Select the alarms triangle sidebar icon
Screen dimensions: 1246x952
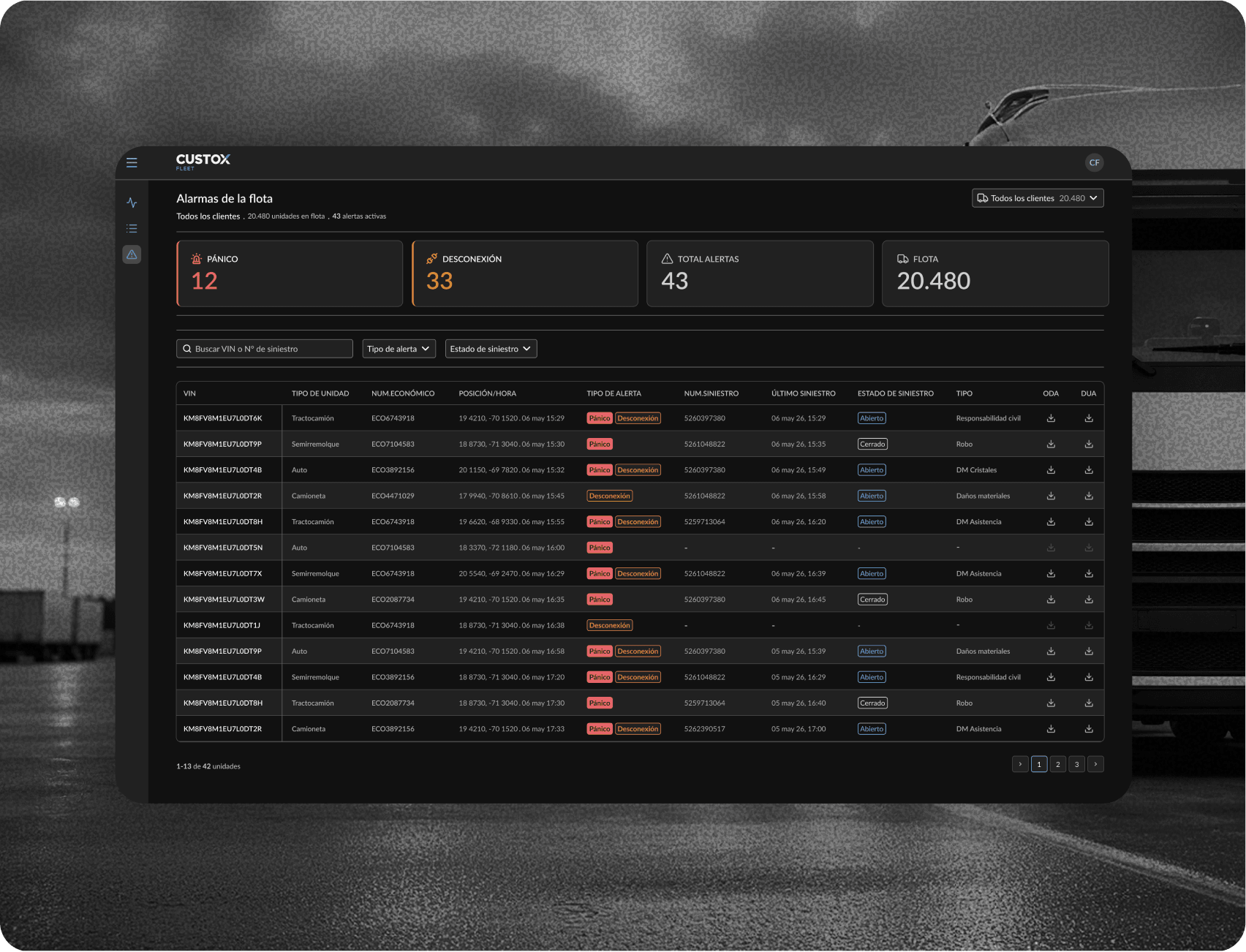[132, 254]
